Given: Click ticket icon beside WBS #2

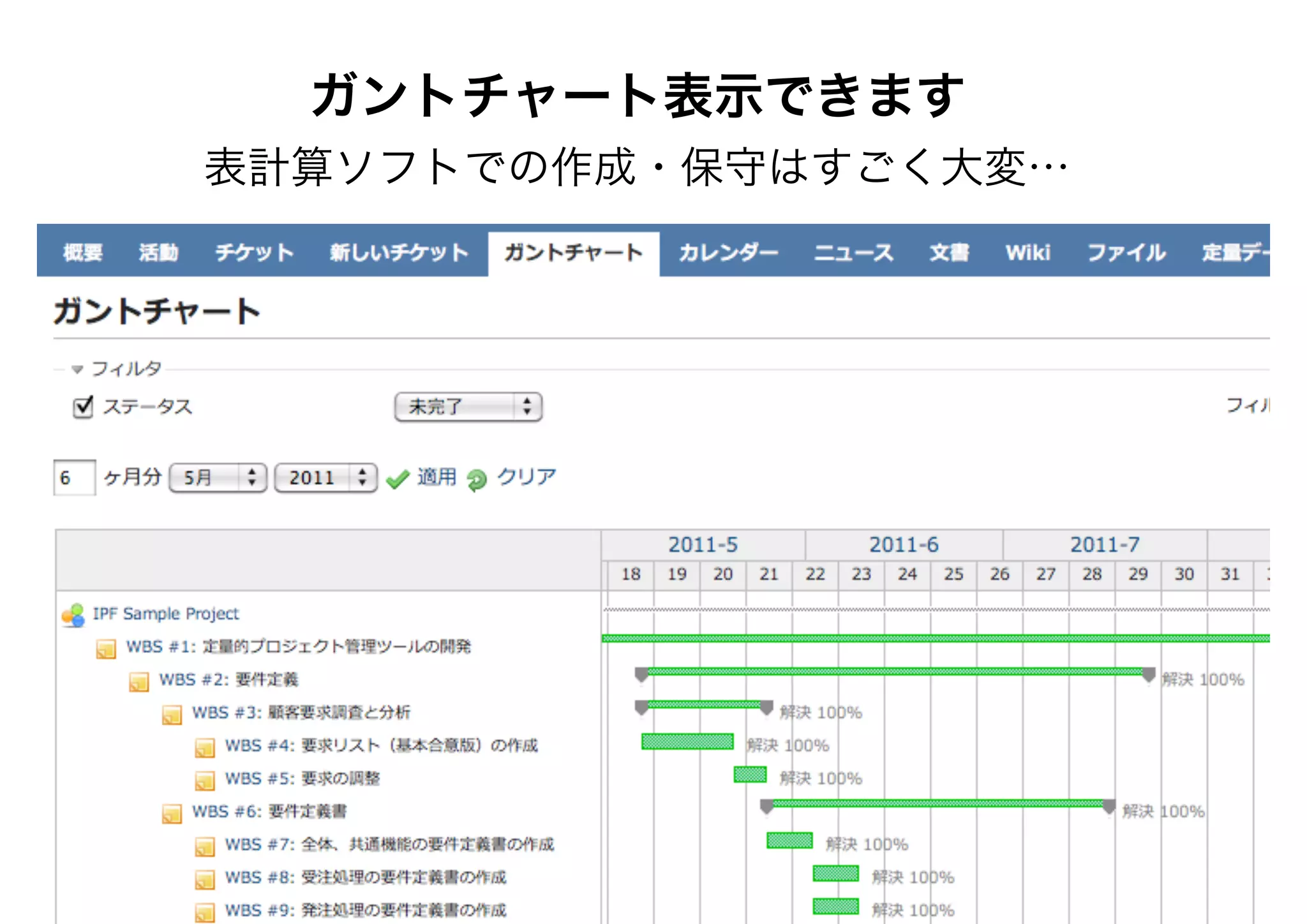Looking at the screenshot, I should point(139,682).
